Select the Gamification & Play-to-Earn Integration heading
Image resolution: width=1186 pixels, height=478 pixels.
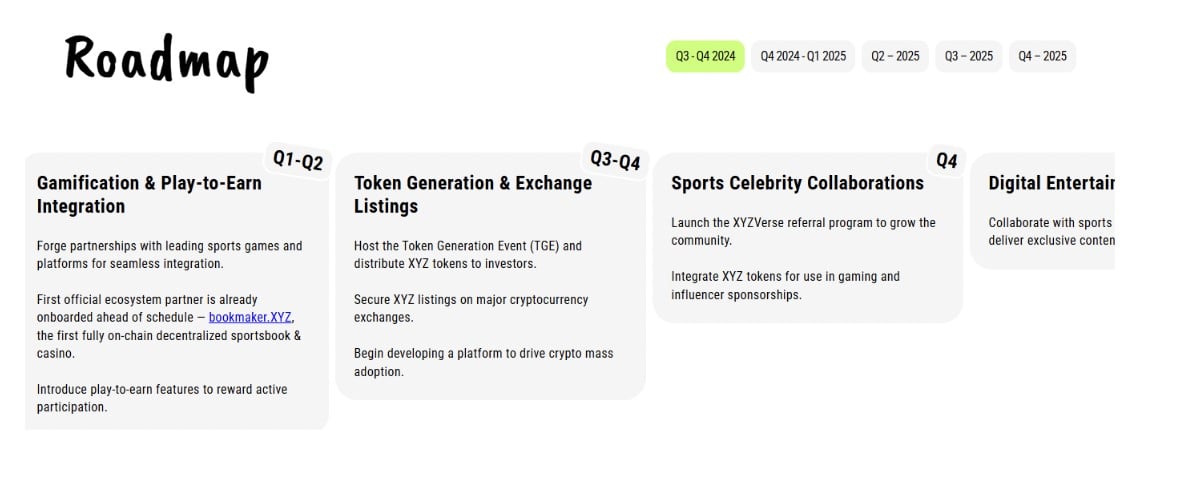click(149, 195)
